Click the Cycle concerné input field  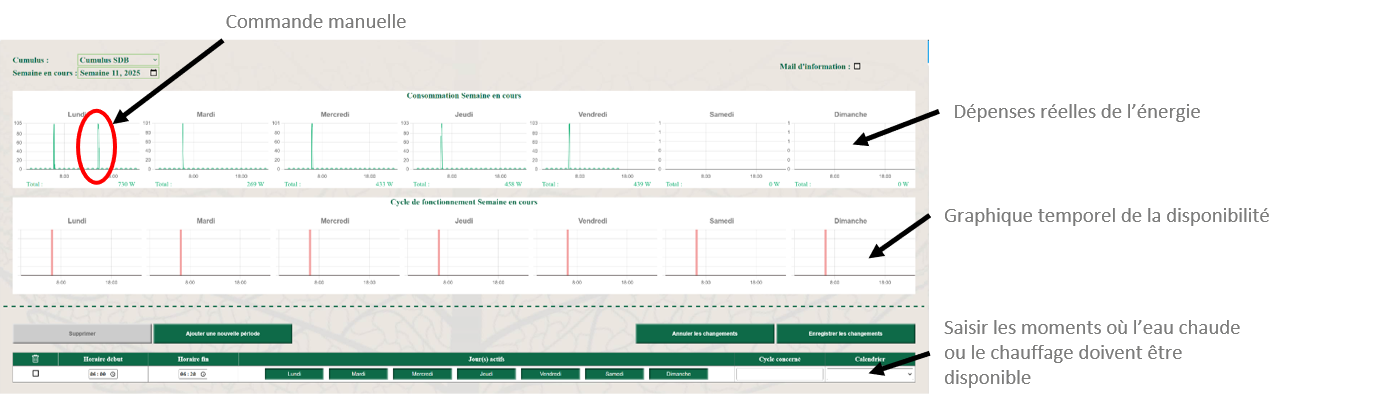(x=779, y=374)
